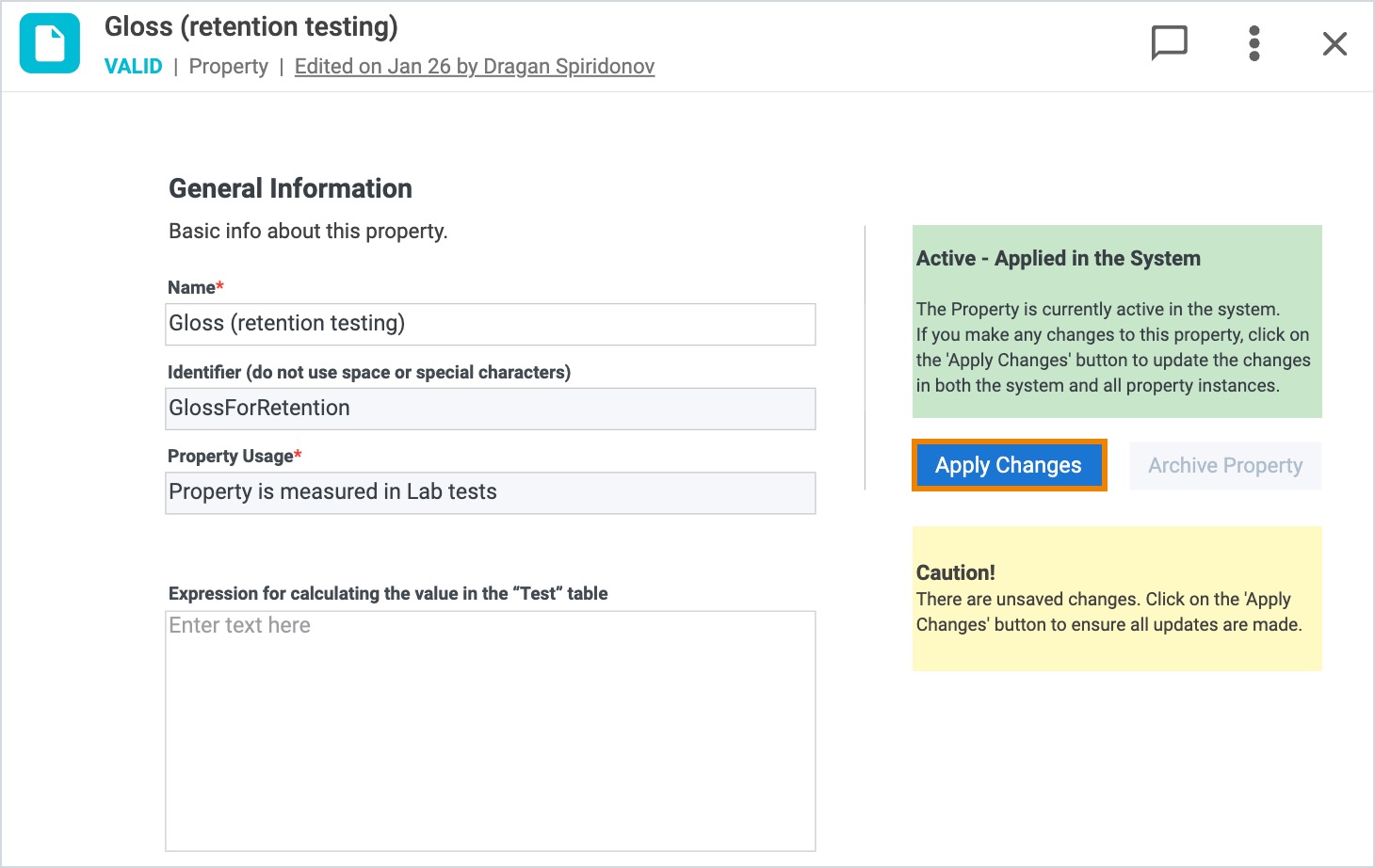Click the 'Active - Applied in the System' heading

[x=1059, y=258]
